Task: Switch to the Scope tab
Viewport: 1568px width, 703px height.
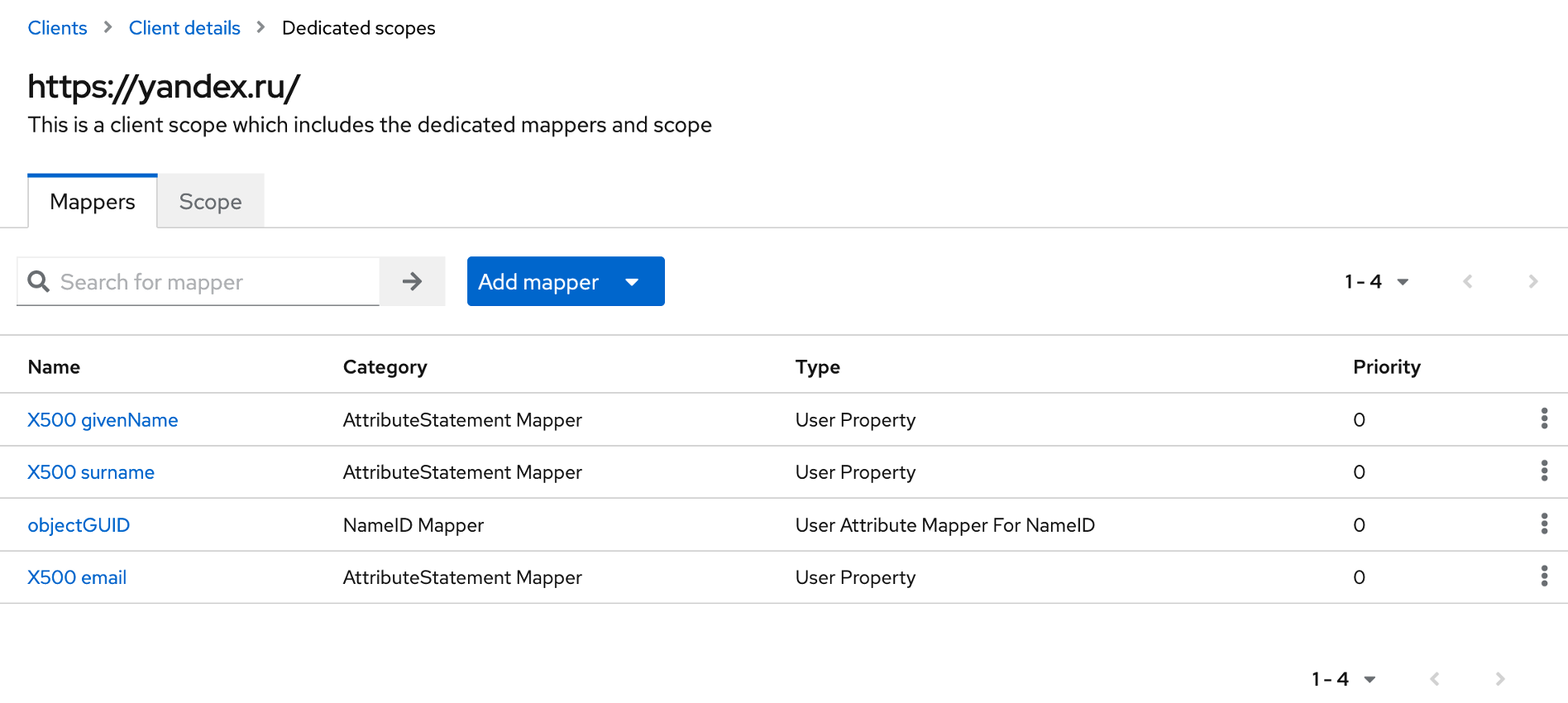Action: point(210,201)
